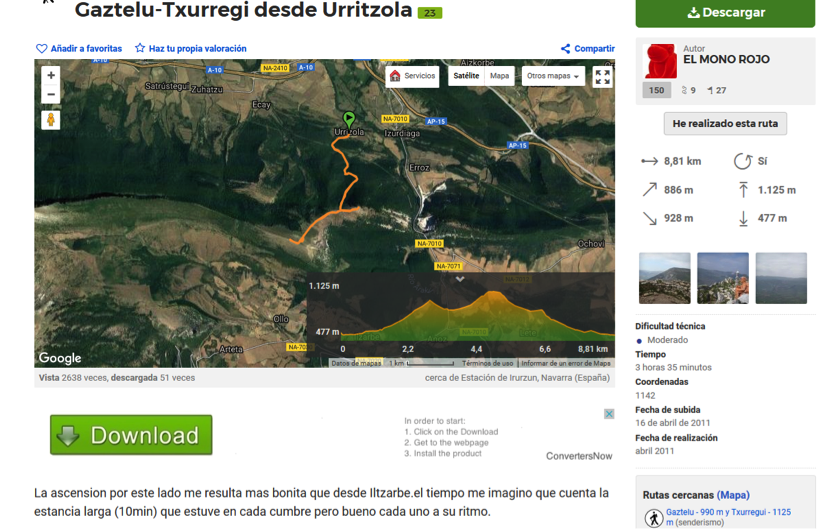Open the fullscreen map view
834x529 pixels.
click(602, 77)
